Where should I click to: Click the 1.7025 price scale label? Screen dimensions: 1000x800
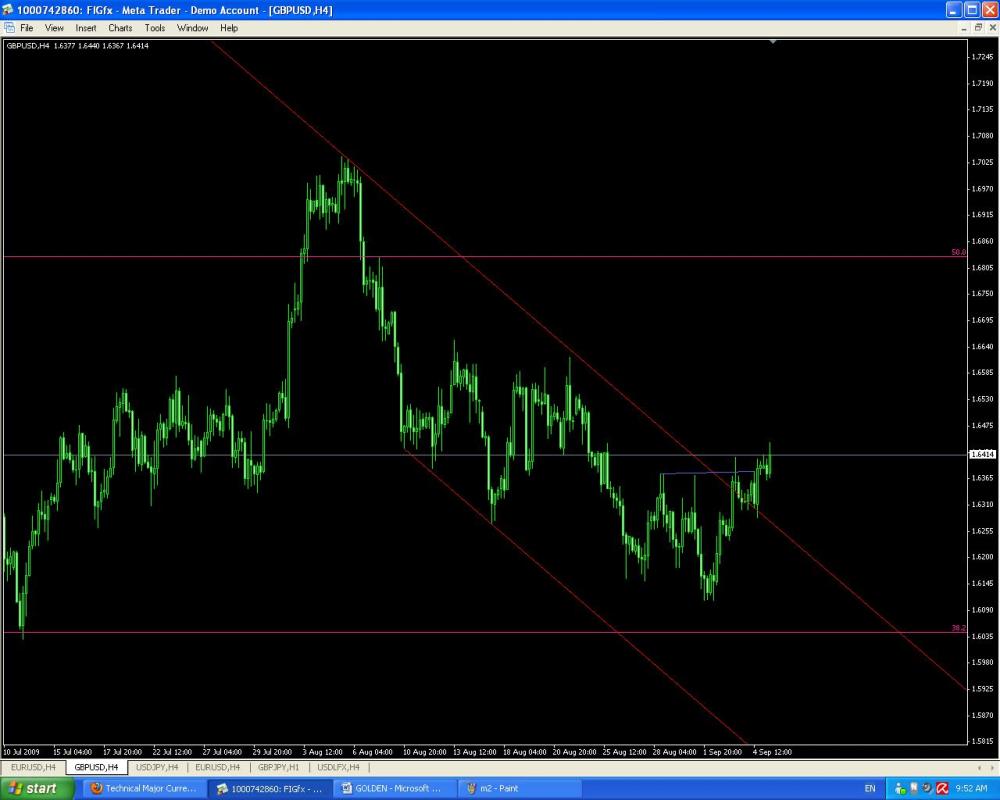click(982, 162)
